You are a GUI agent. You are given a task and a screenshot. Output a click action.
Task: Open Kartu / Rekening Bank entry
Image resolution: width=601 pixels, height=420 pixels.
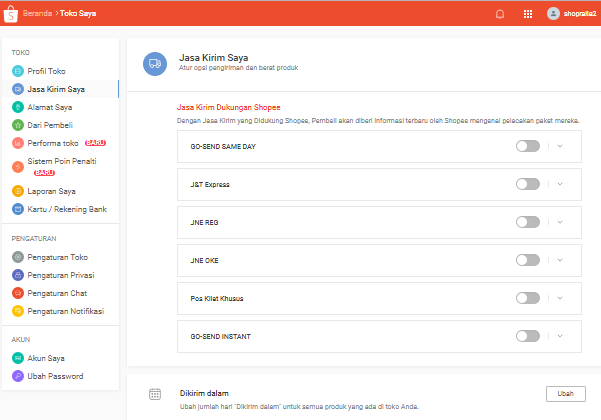[x=67, y=209]
